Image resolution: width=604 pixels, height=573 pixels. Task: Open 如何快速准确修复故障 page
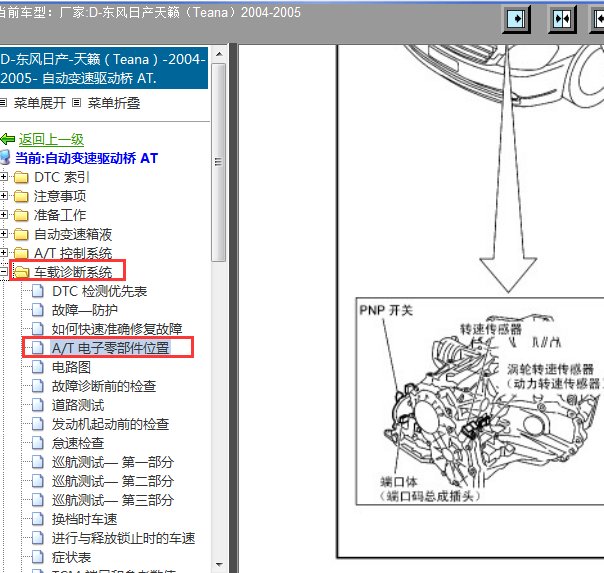coord(117,329)
